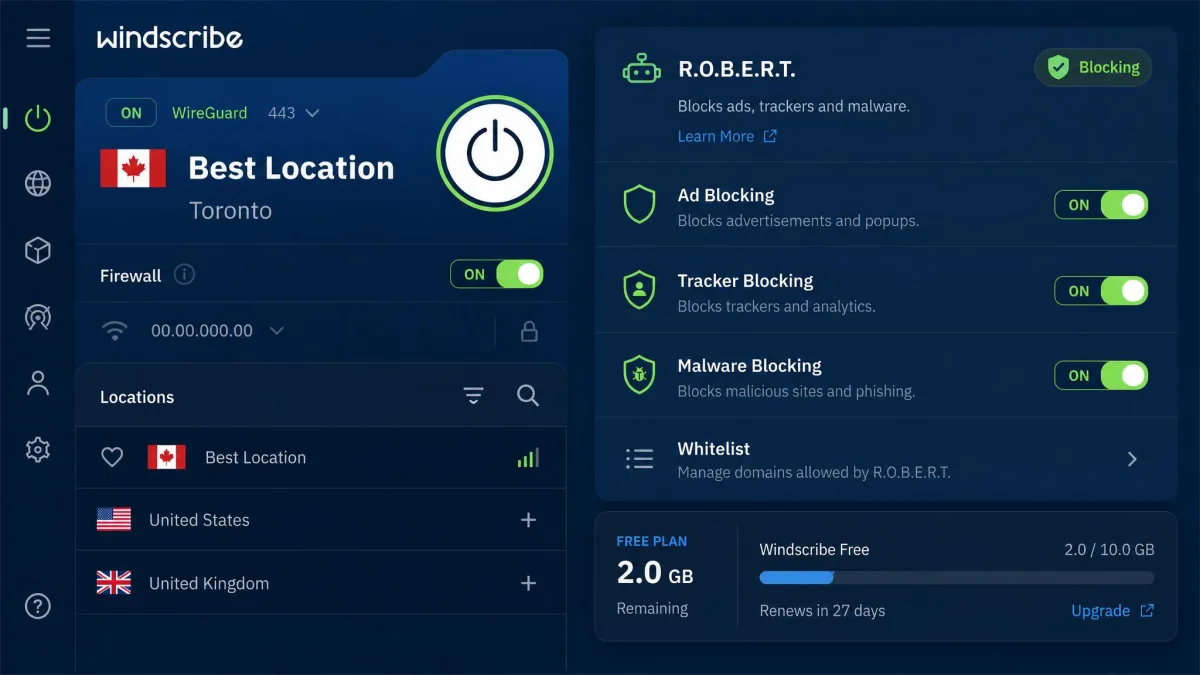Click the United States label
This screenshot has height=675, width=1200.
[199, 520]
